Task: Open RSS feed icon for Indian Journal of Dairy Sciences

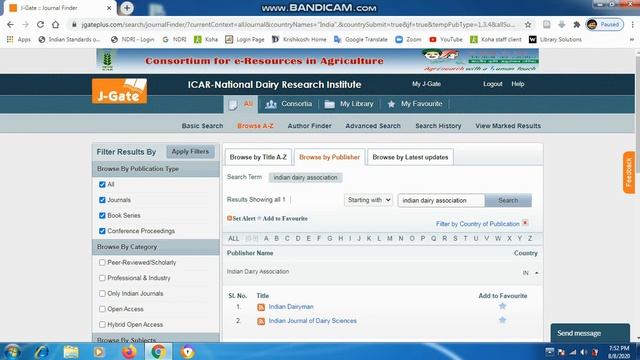Action: pos(261,322)
